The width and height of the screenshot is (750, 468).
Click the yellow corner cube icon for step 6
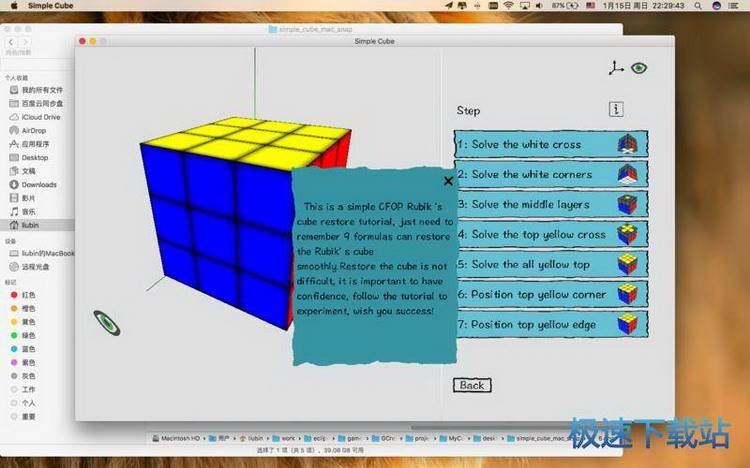628,294
